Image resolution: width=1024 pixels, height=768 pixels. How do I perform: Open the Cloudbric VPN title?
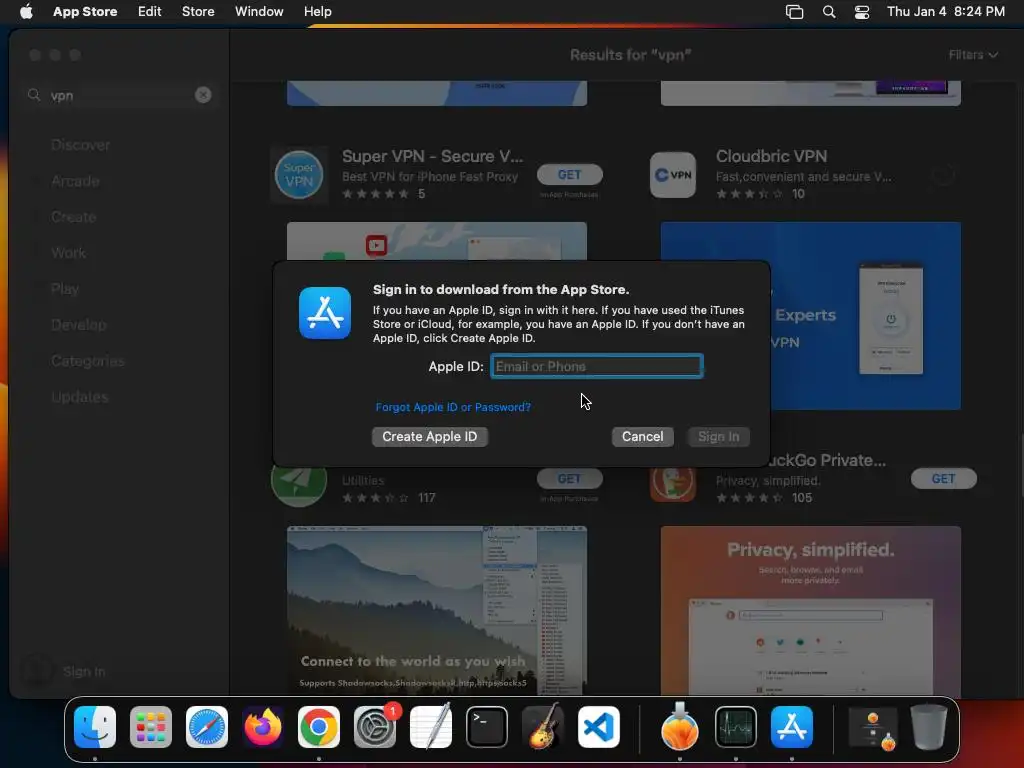coord(771,156)
